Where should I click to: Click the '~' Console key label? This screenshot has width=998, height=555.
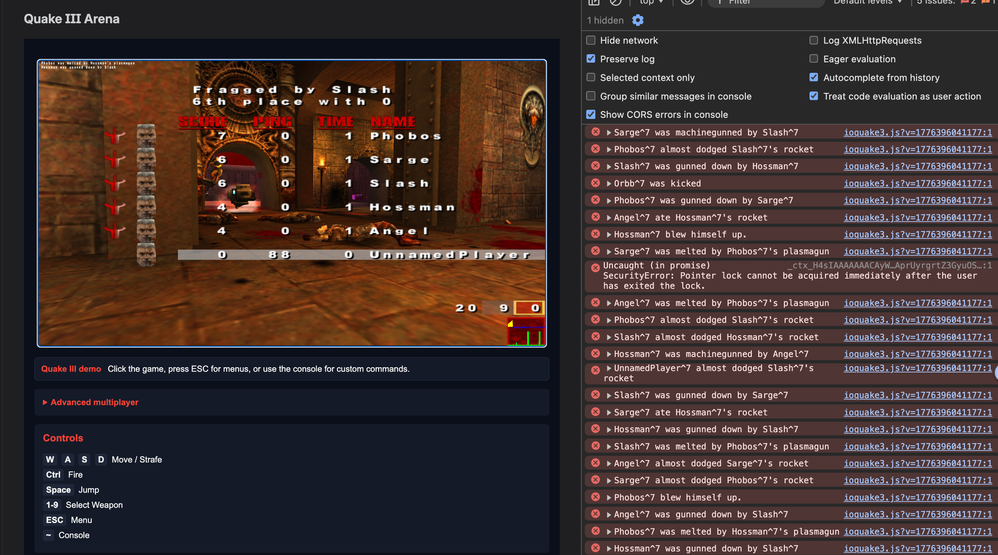[x=48, y=535]
